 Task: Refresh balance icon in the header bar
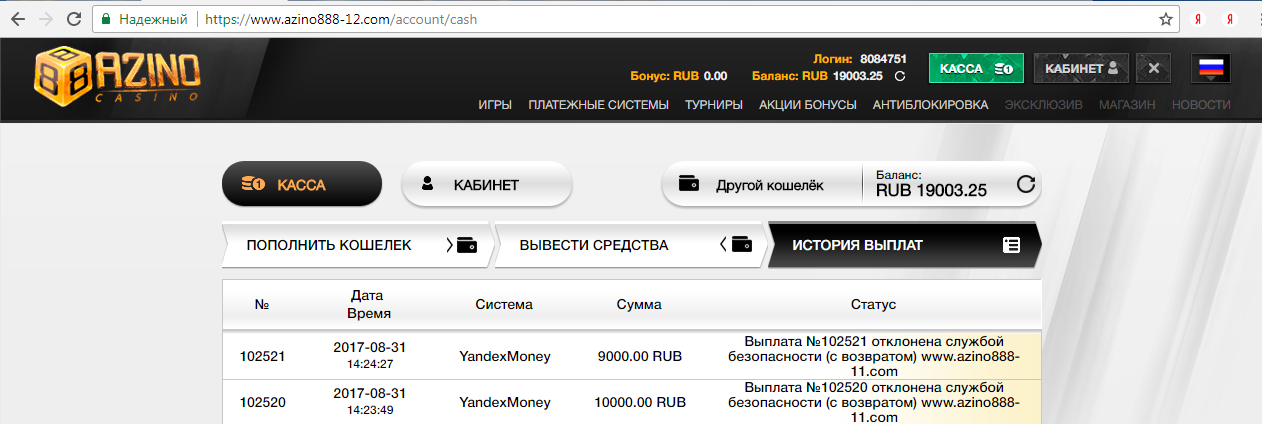[x=899, y=76]
